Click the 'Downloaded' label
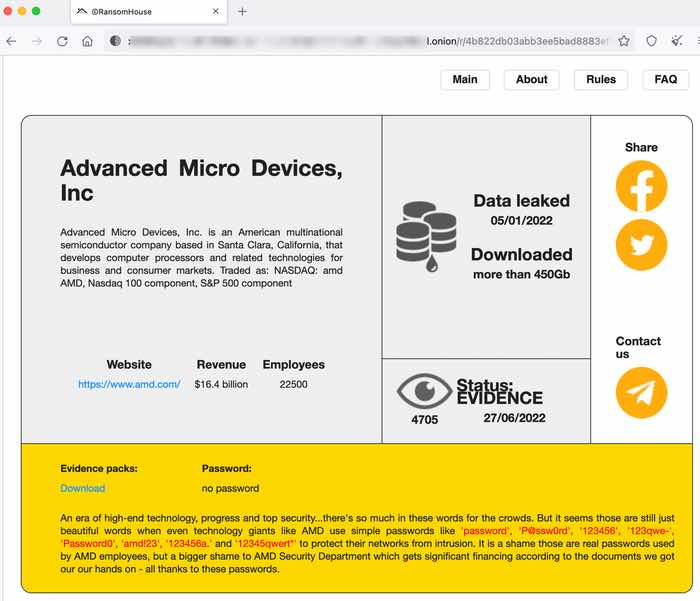This screenshot has height=601, width=700. click(x=521, y=255)
